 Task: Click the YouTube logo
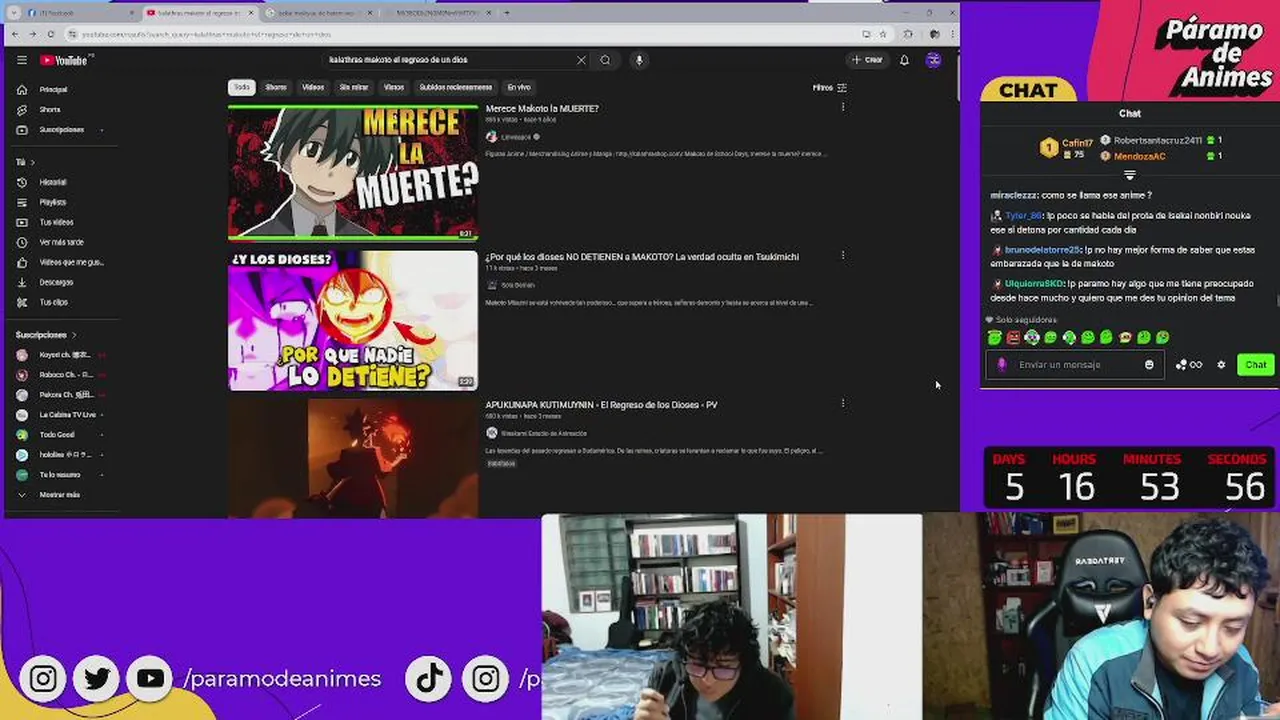click(66, 60)
